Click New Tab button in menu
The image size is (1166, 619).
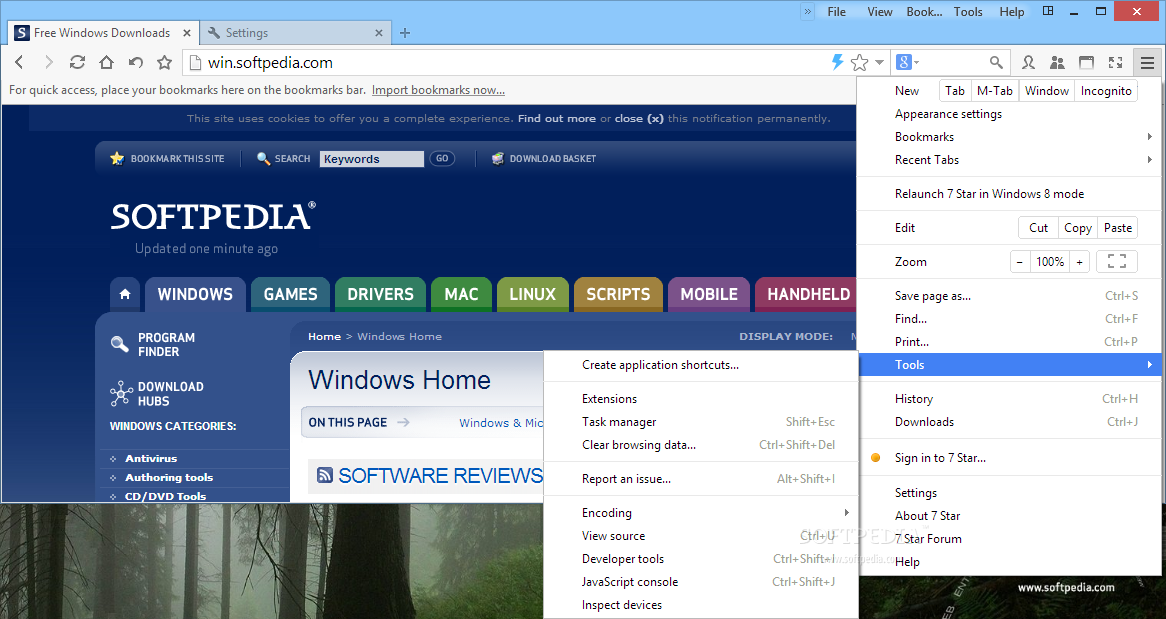coord(955,91)
